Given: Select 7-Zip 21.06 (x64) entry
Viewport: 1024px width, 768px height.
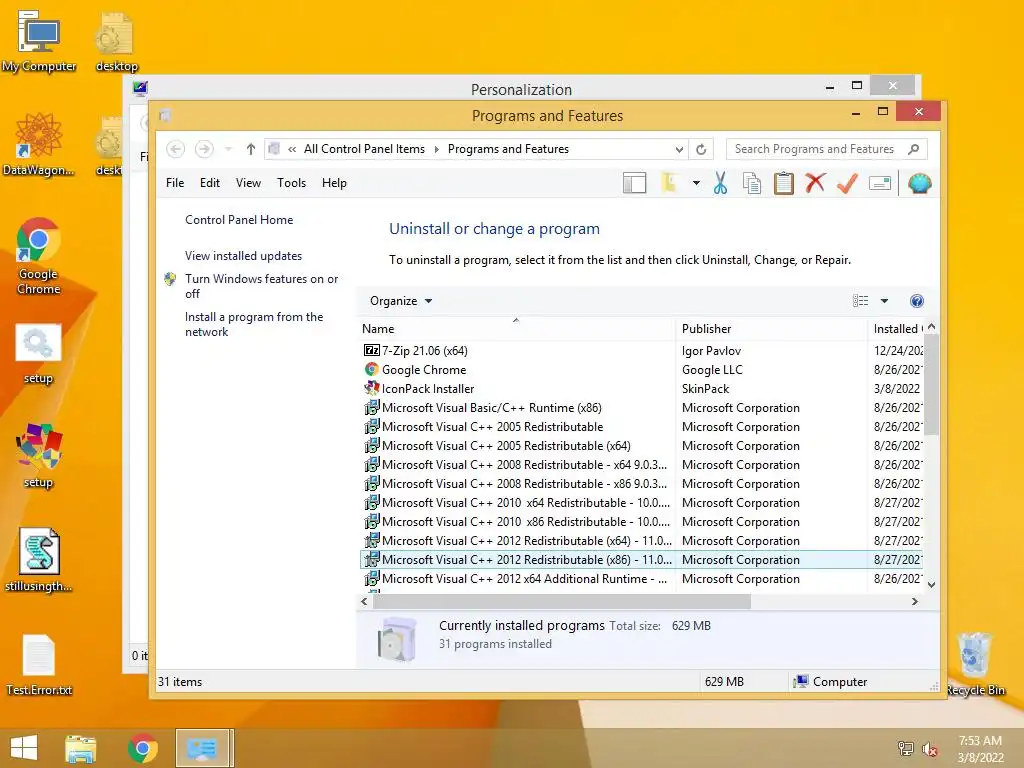Looking at the screenshot, I should (424, 351).
